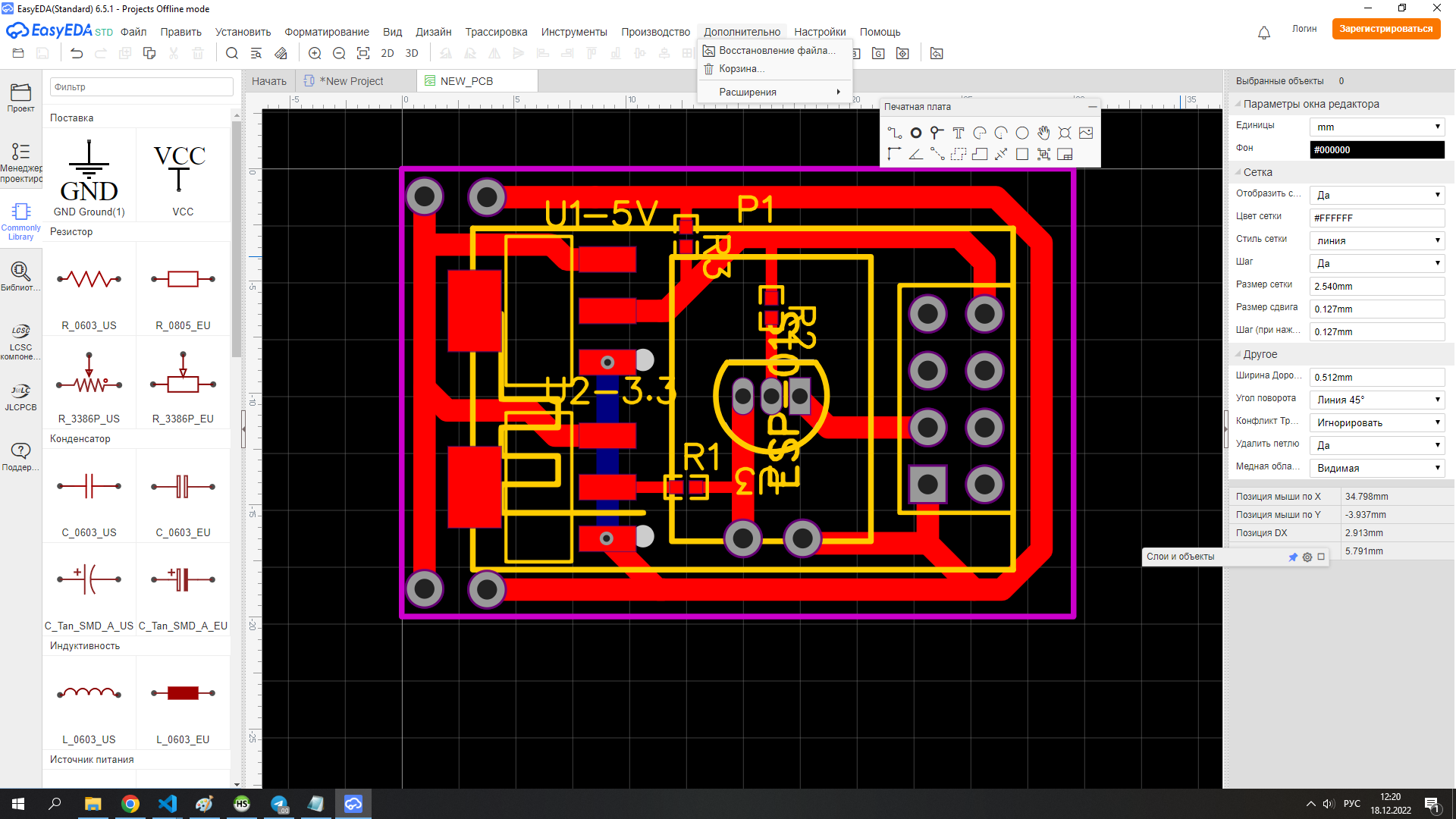
Task: Select the Track routing tool
Action: 894,133
